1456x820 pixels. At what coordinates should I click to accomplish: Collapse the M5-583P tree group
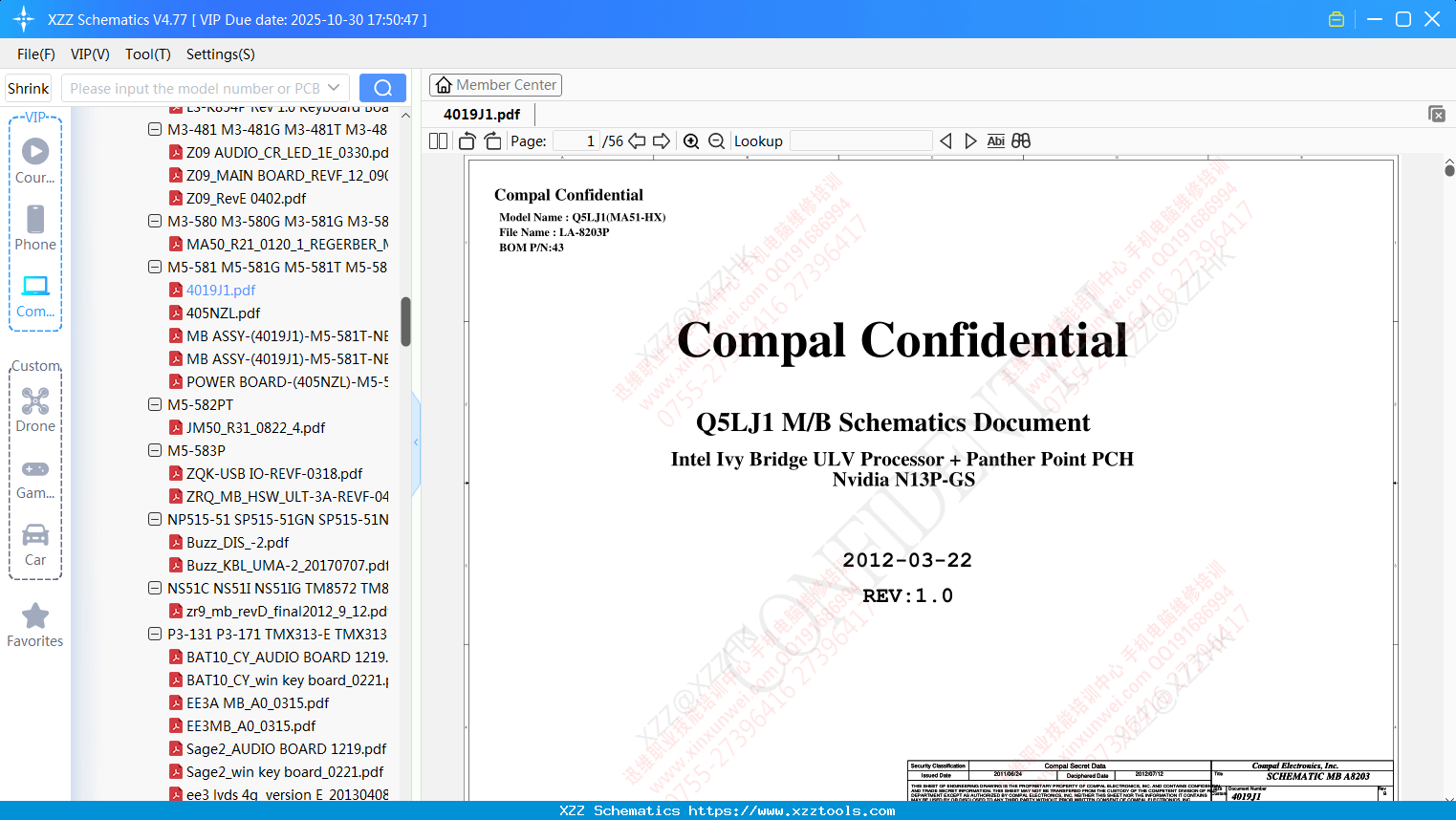coord(155,450)
